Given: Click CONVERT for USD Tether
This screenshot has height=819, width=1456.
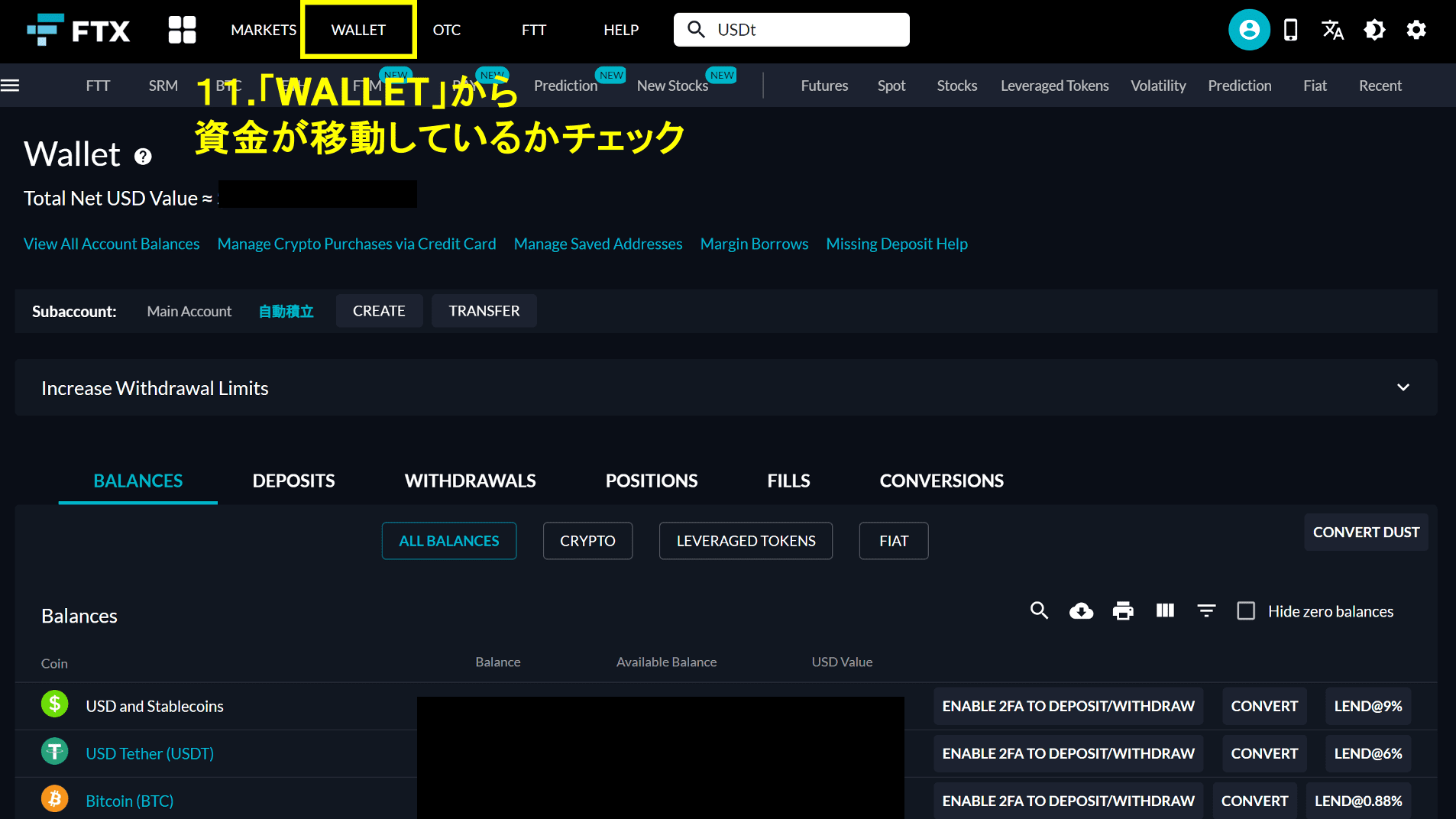Looking at the screenshot, I should coord(1264,753).
